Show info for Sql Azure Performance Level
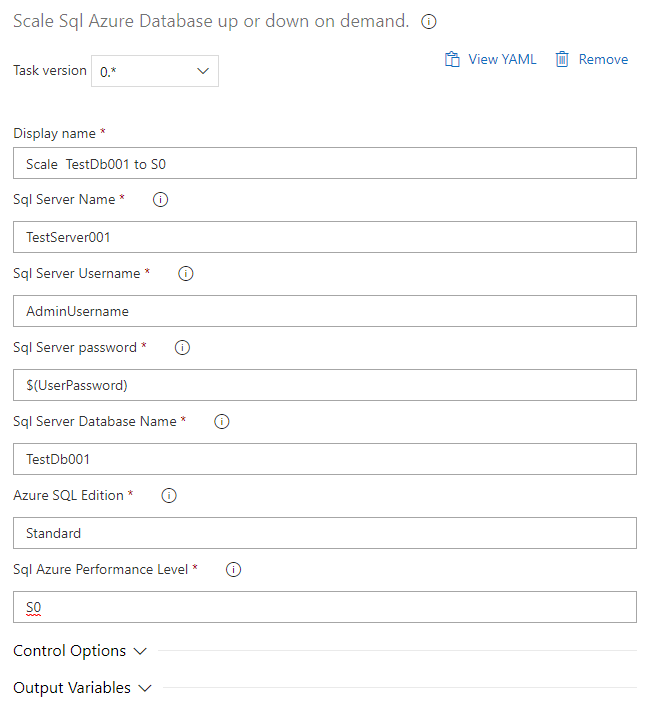The height and width of the screenshot is (721, 657). 234,570
